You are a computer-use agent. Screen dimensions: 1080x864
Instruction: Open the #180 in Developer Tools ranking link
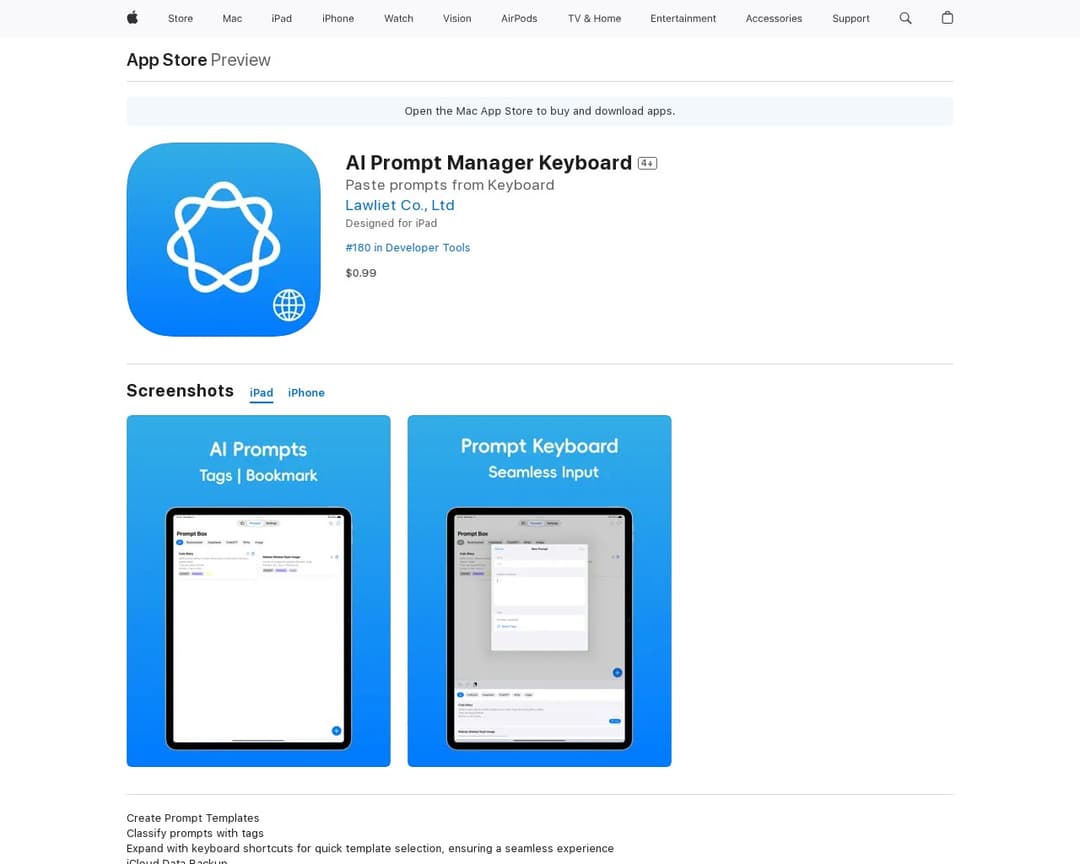click(408, 247)
